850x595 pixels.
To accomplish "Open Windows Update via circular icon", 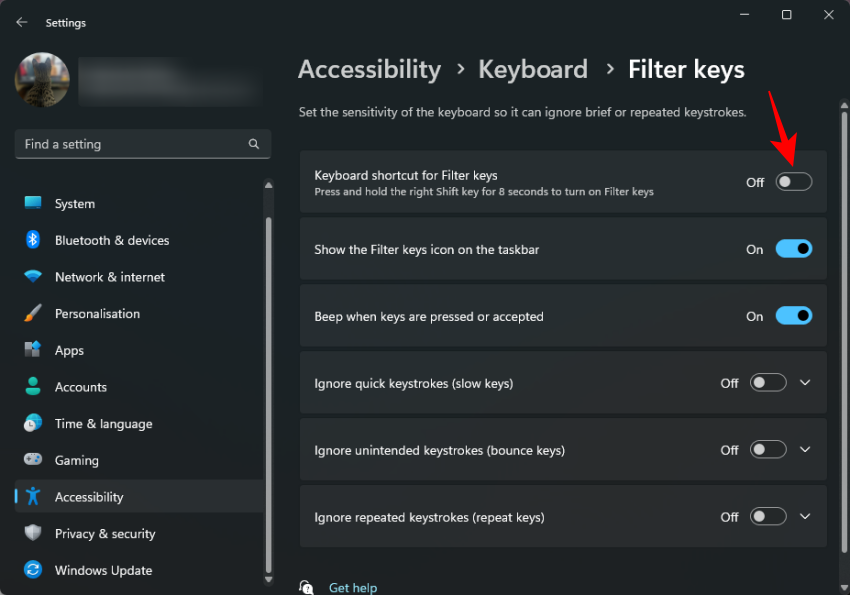I will (31, 570).
